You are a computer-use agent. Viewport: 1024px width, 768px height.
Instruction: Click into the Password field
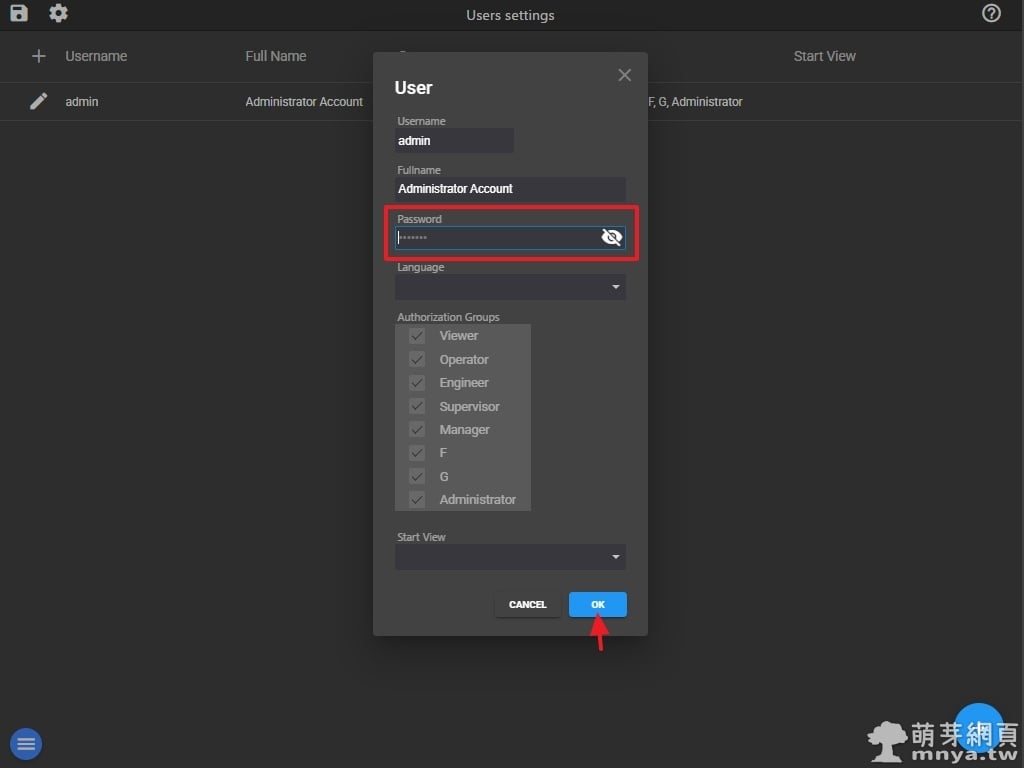495,238
